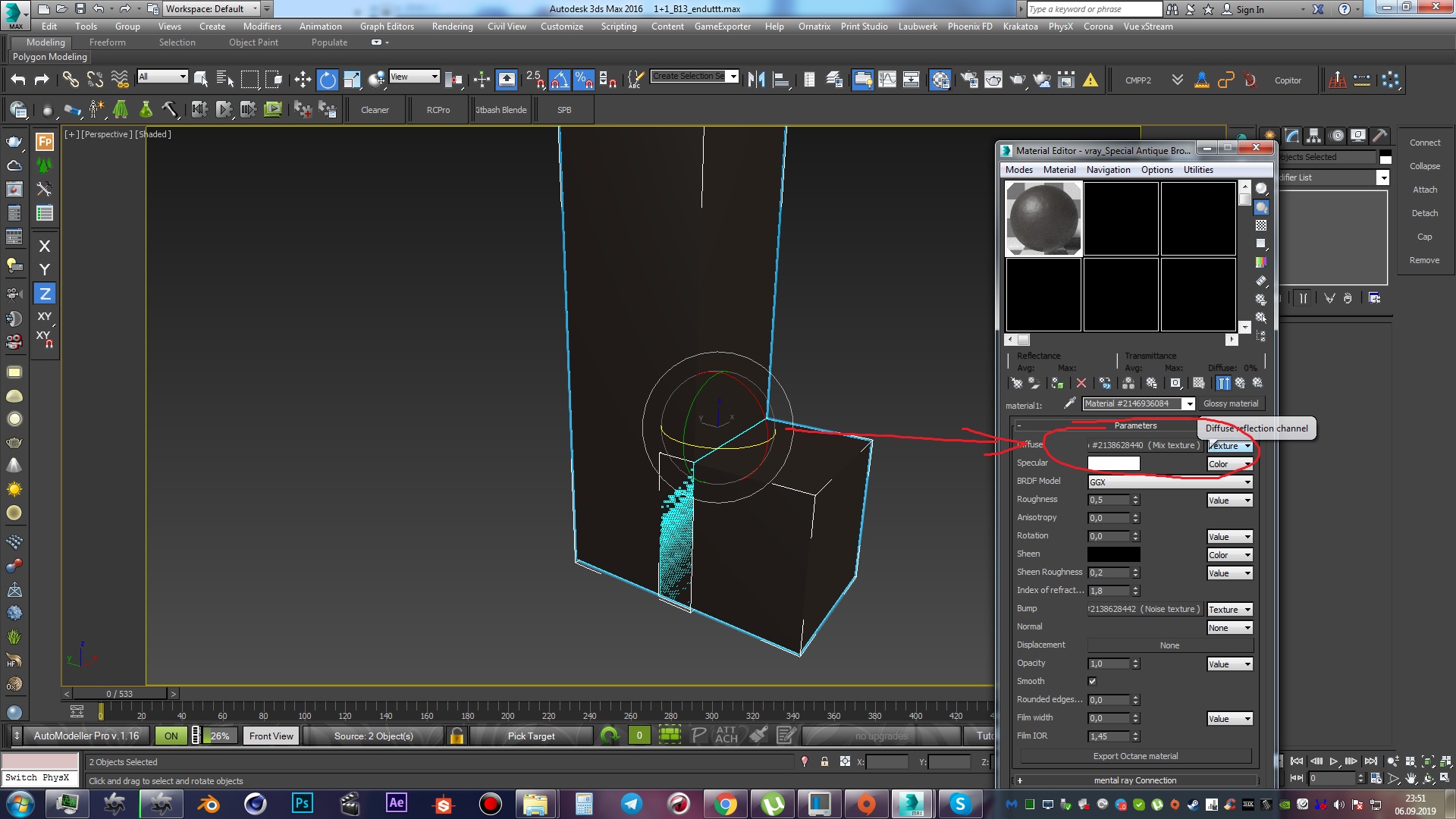Open the selection filter All dropdown
The width and height of the screenshot is (1456, 819).
(x=162, y=77)
